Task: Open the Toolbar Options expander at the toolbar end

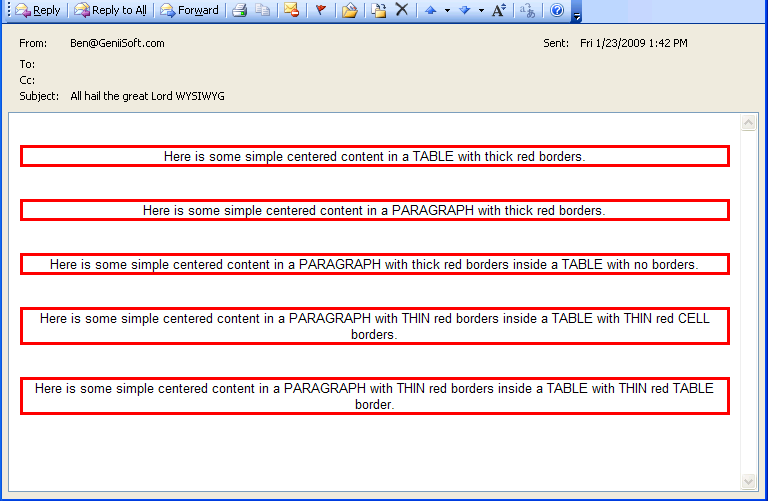Action: coord(576,12)
